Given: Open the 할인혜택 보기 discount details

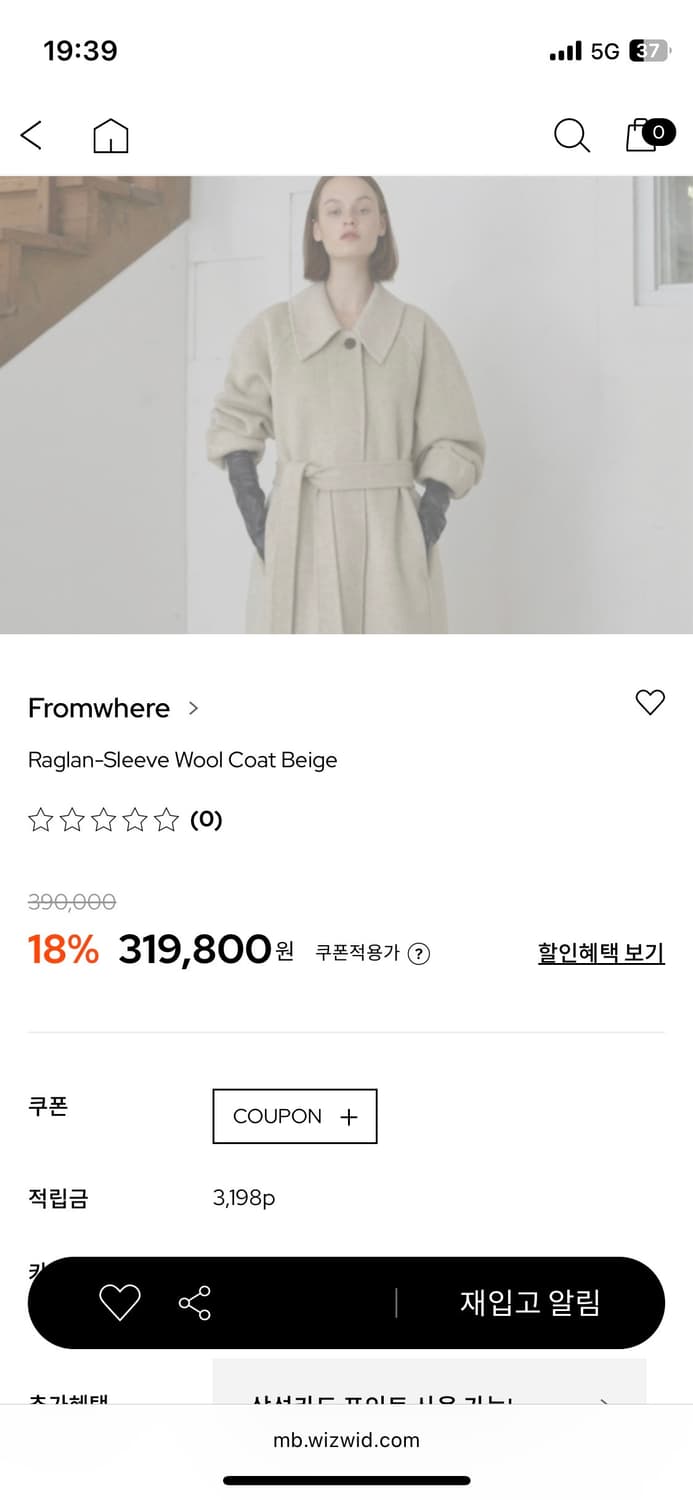Looking at the screenshot, I should coord(601,953).
